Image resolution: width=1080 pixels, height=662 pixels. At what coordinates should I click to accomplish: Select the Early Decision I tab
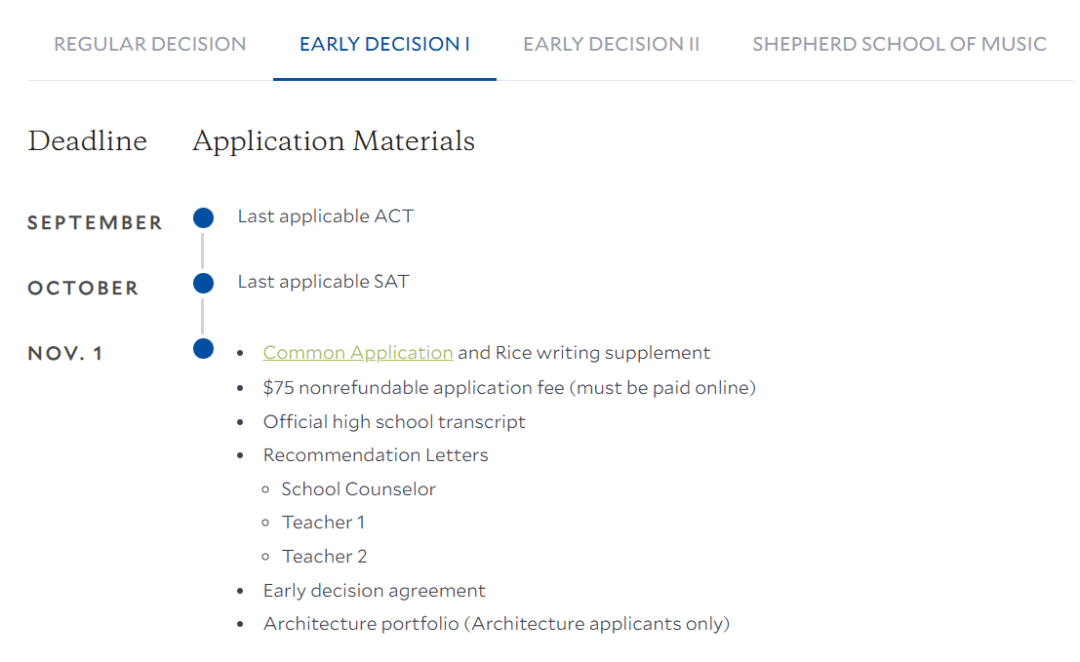[x=384, y=44]
